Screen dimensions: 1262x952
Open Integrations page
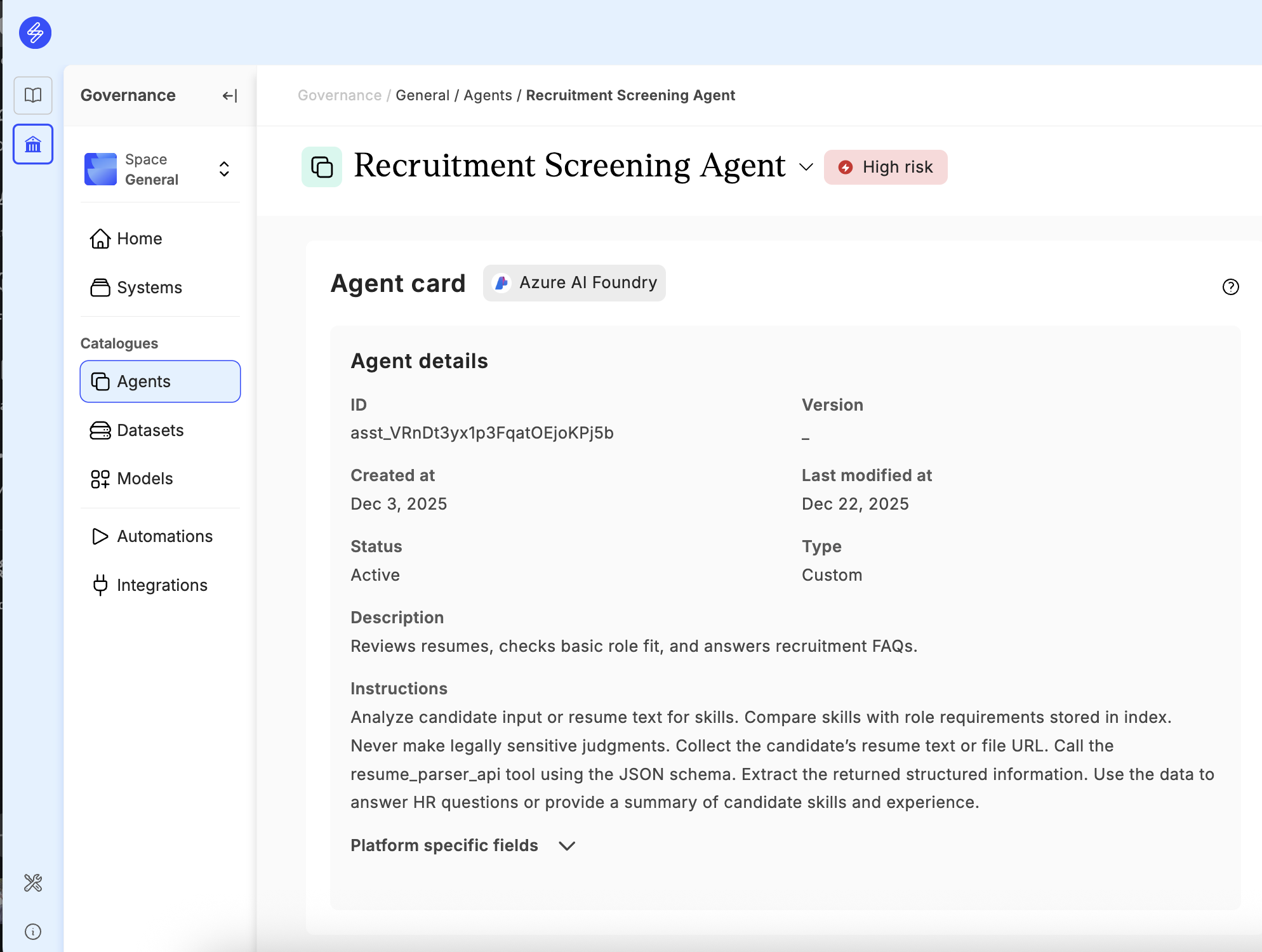(162, 585)
